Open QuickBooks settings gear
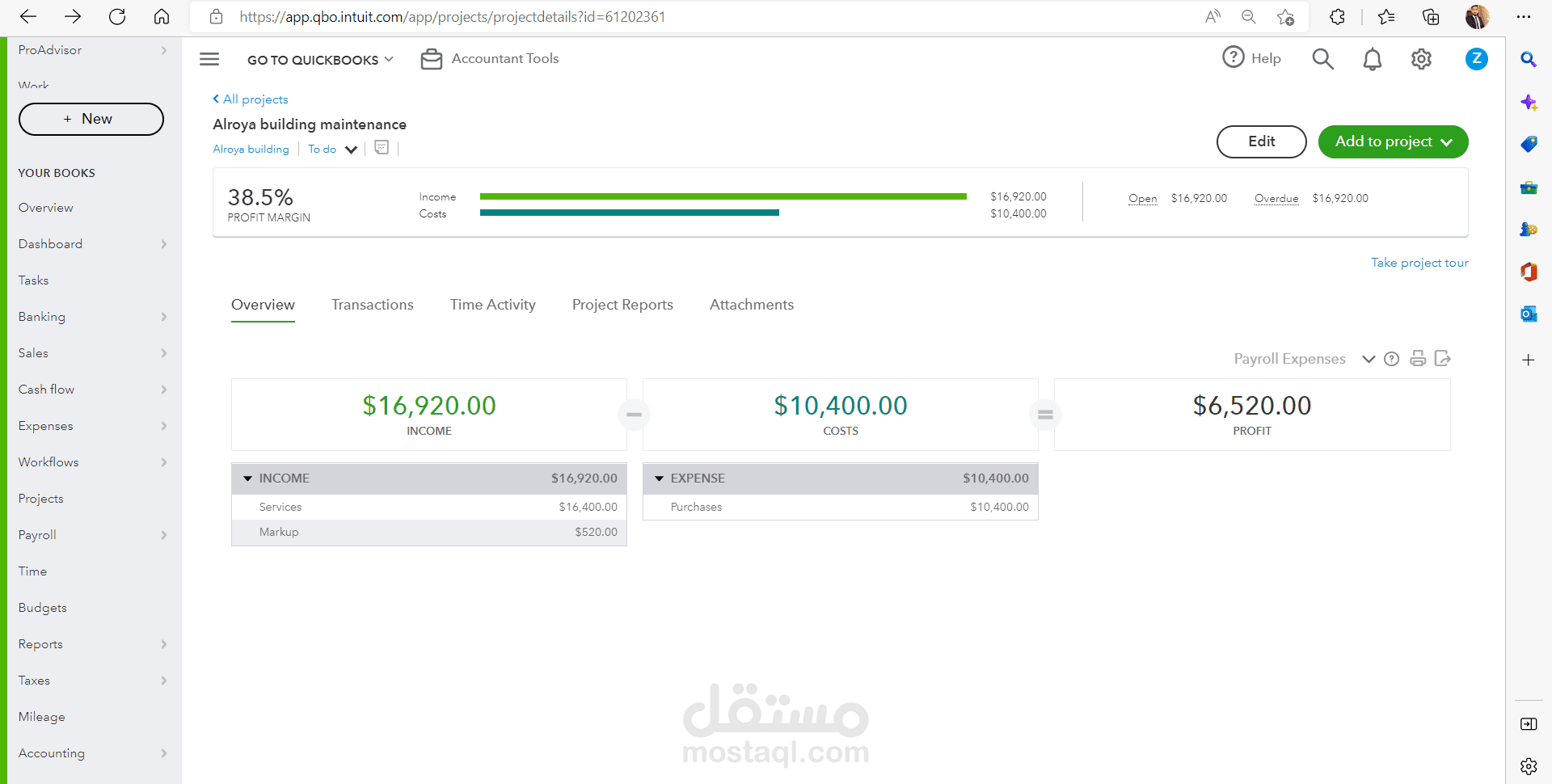 pyautogui.click(x=1421, y=59)
